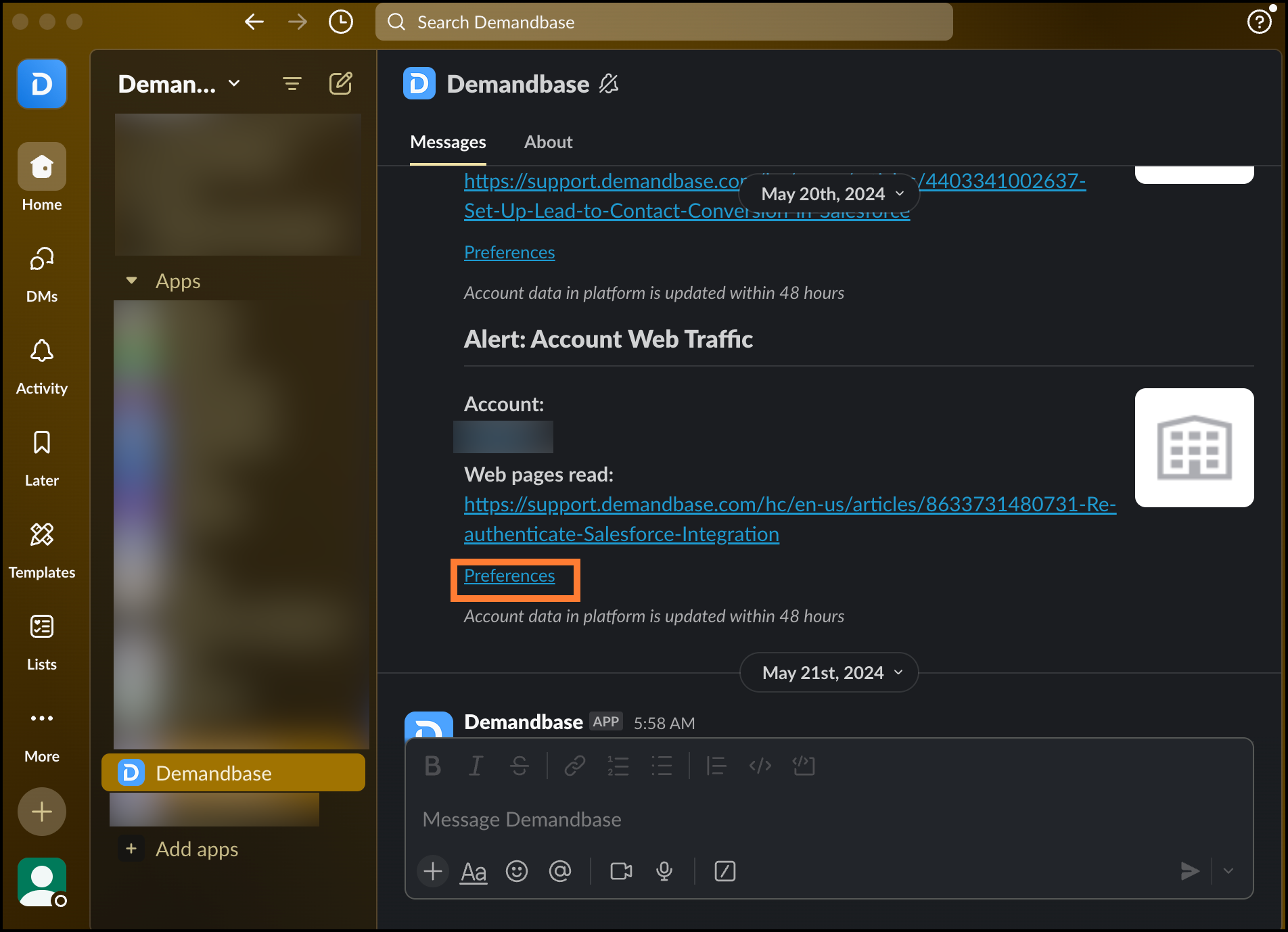Screen dimensions: 1288x932
Task: Open Demandbase APP sender name
Action: pyautogui.click(x=524, y=722)
